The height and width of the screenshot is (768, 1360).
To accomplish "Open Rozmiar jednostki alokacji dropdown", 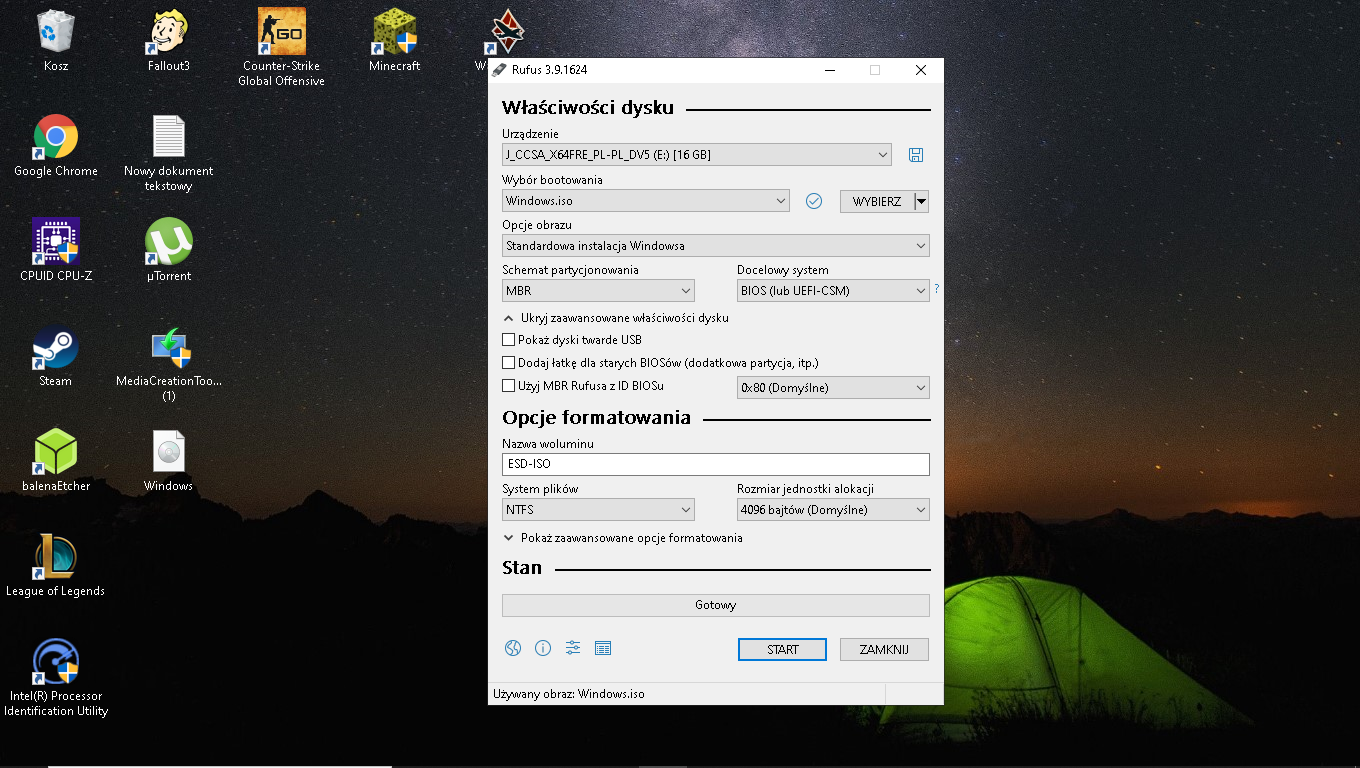I will [x=833, y=510].
